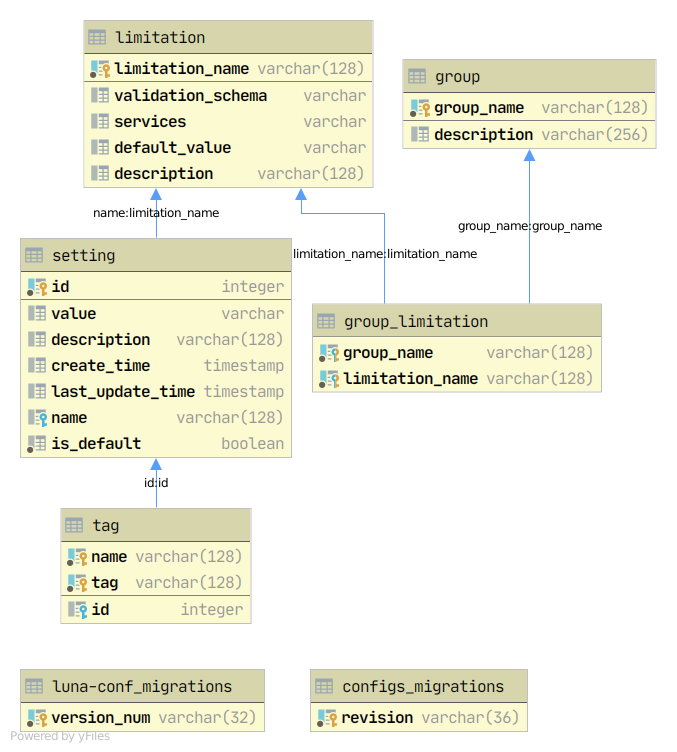The image size is (677, 752).
Task: Click the name:limitation_name relationship label
Action: (156, 213)
